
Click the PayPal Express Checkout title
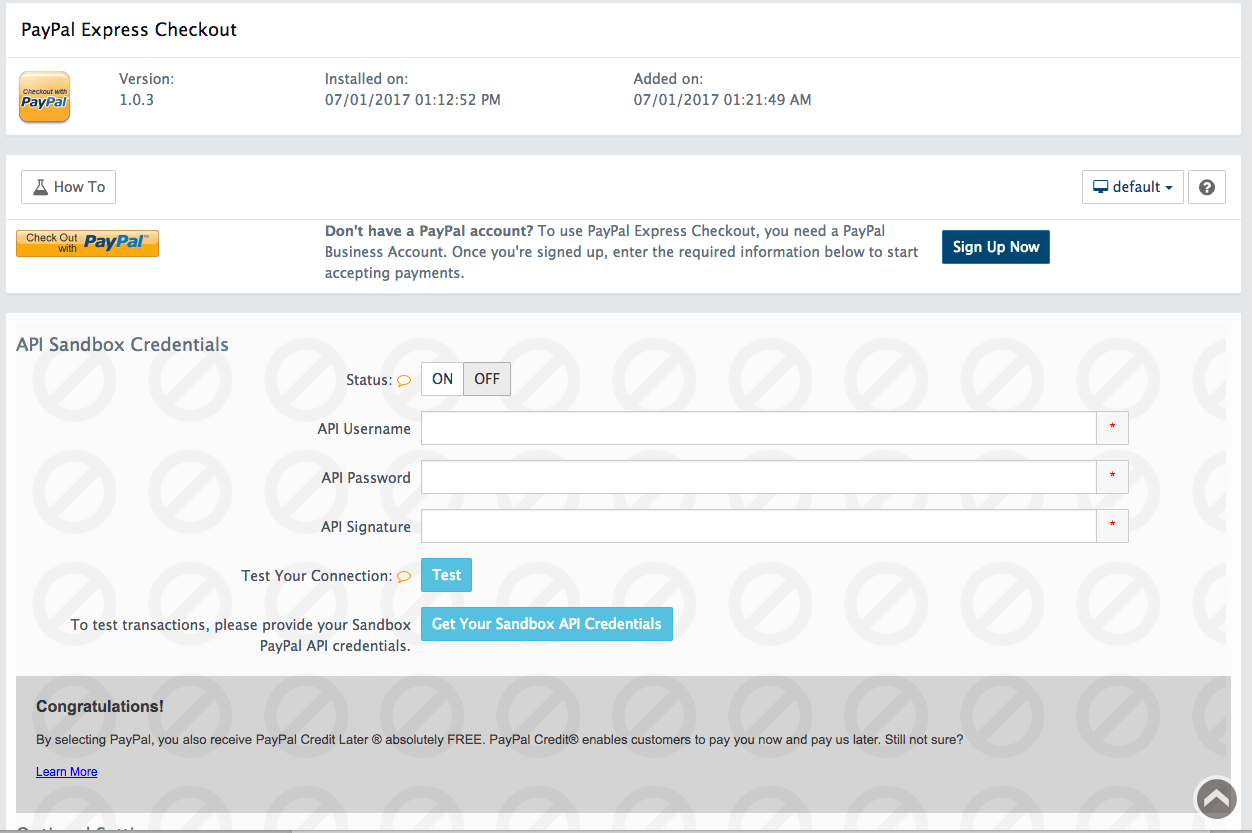[x=129, y=30]
